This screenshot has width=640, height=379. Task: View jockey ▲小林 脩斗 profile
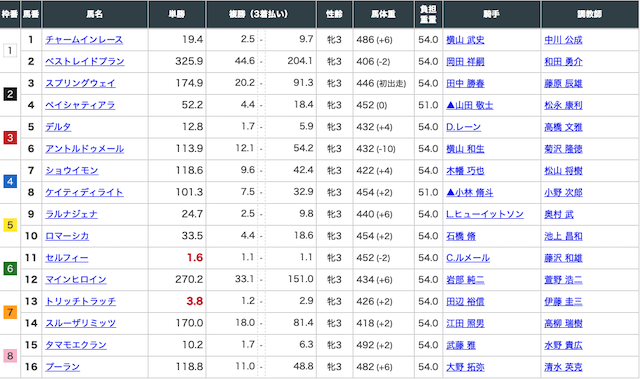[470, 193]
